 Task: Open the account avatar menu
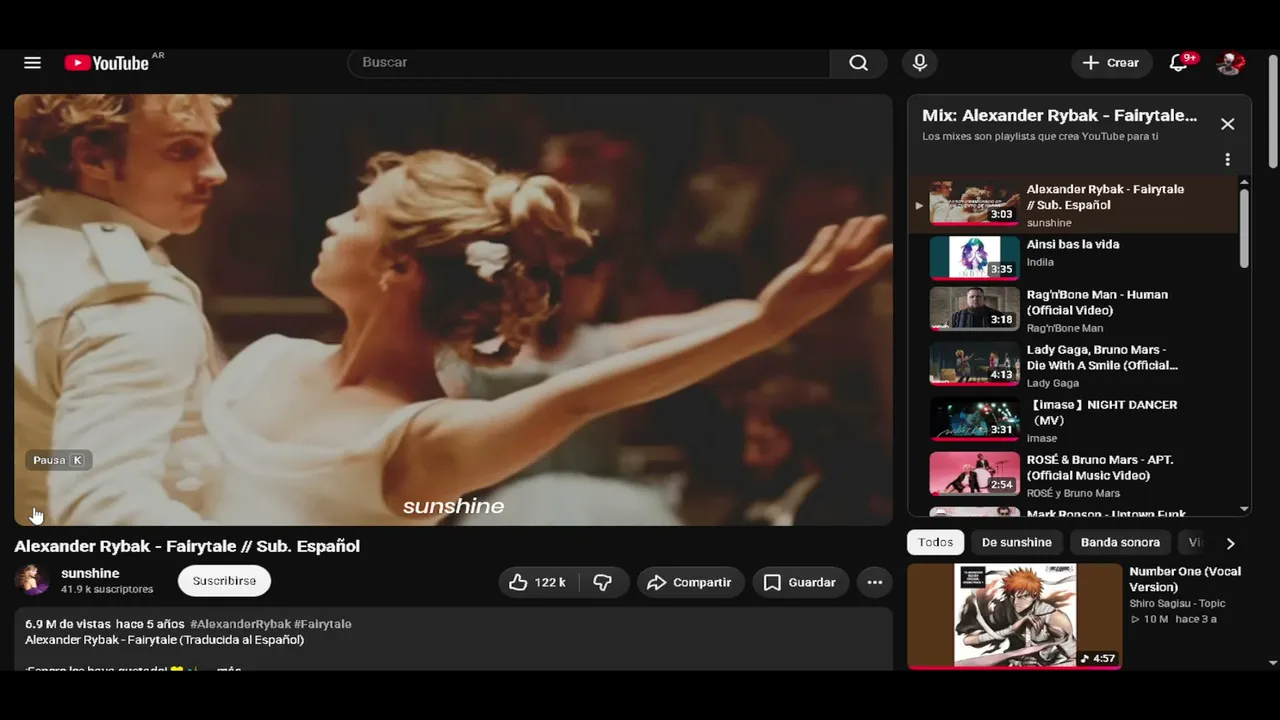(1230, 63)
